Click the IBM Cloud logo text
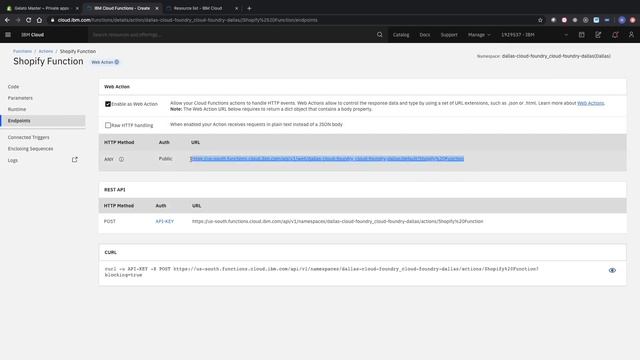Viewport: 640px width, 360px height. click(33, 35)
